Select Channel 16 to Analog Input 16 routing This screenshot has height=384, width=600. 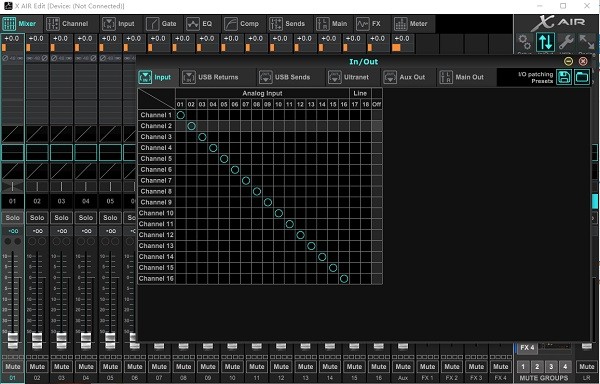pos(344,278)
